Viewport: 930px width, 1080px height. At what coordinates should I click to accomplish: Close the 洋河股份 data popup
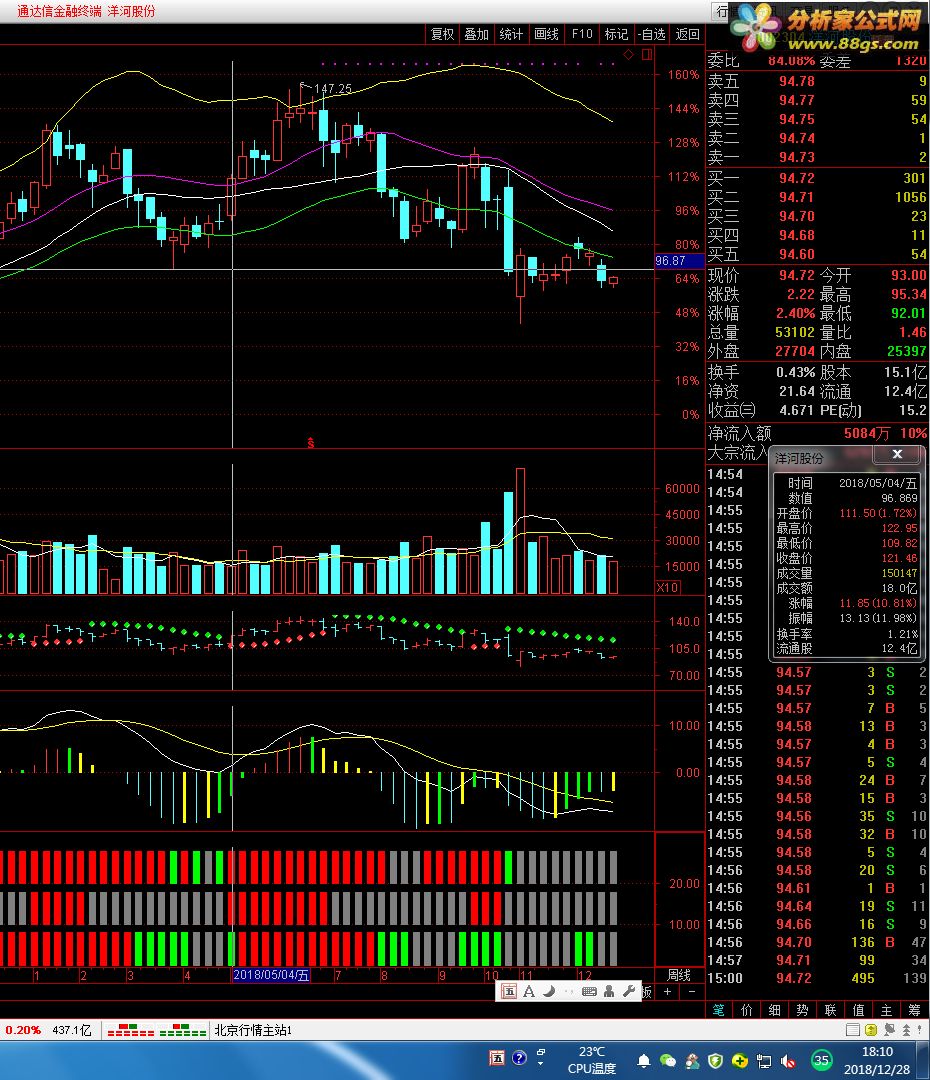click(x=897, y=454)
